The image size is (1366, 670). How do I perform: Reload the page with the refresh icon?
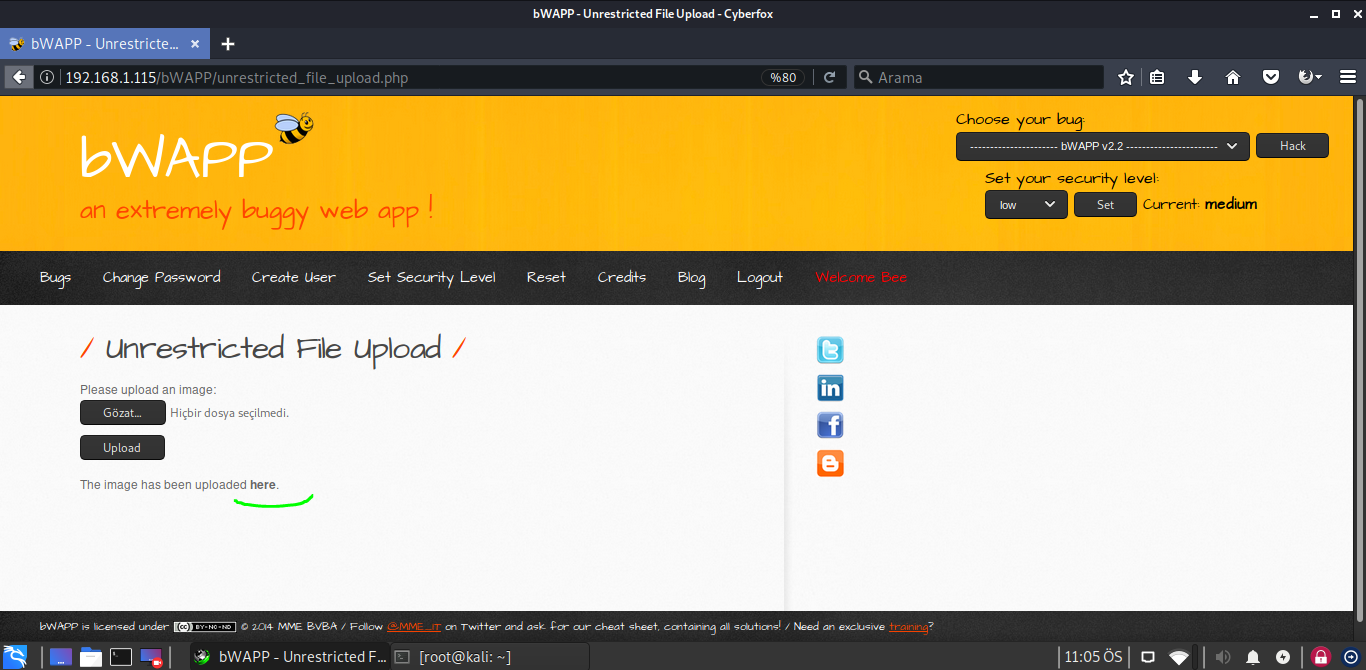[829, 77]
